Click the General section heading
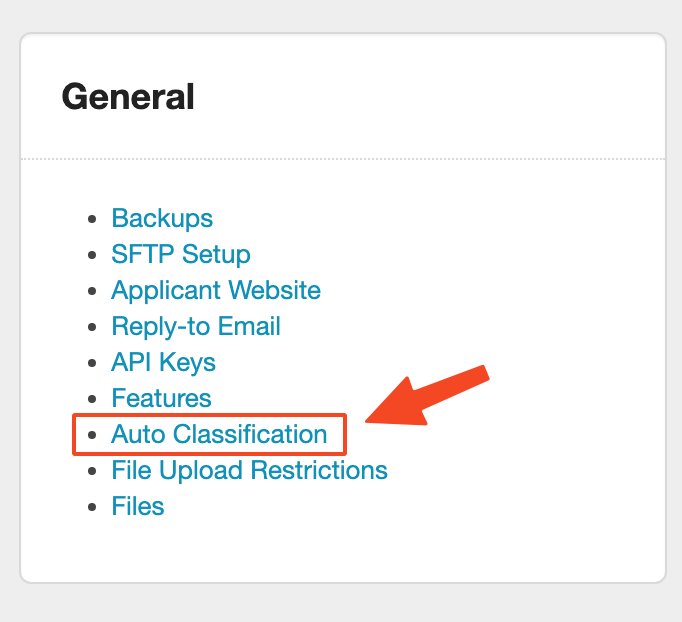Screen dimensions: 682x622 [x=128, y=97]
